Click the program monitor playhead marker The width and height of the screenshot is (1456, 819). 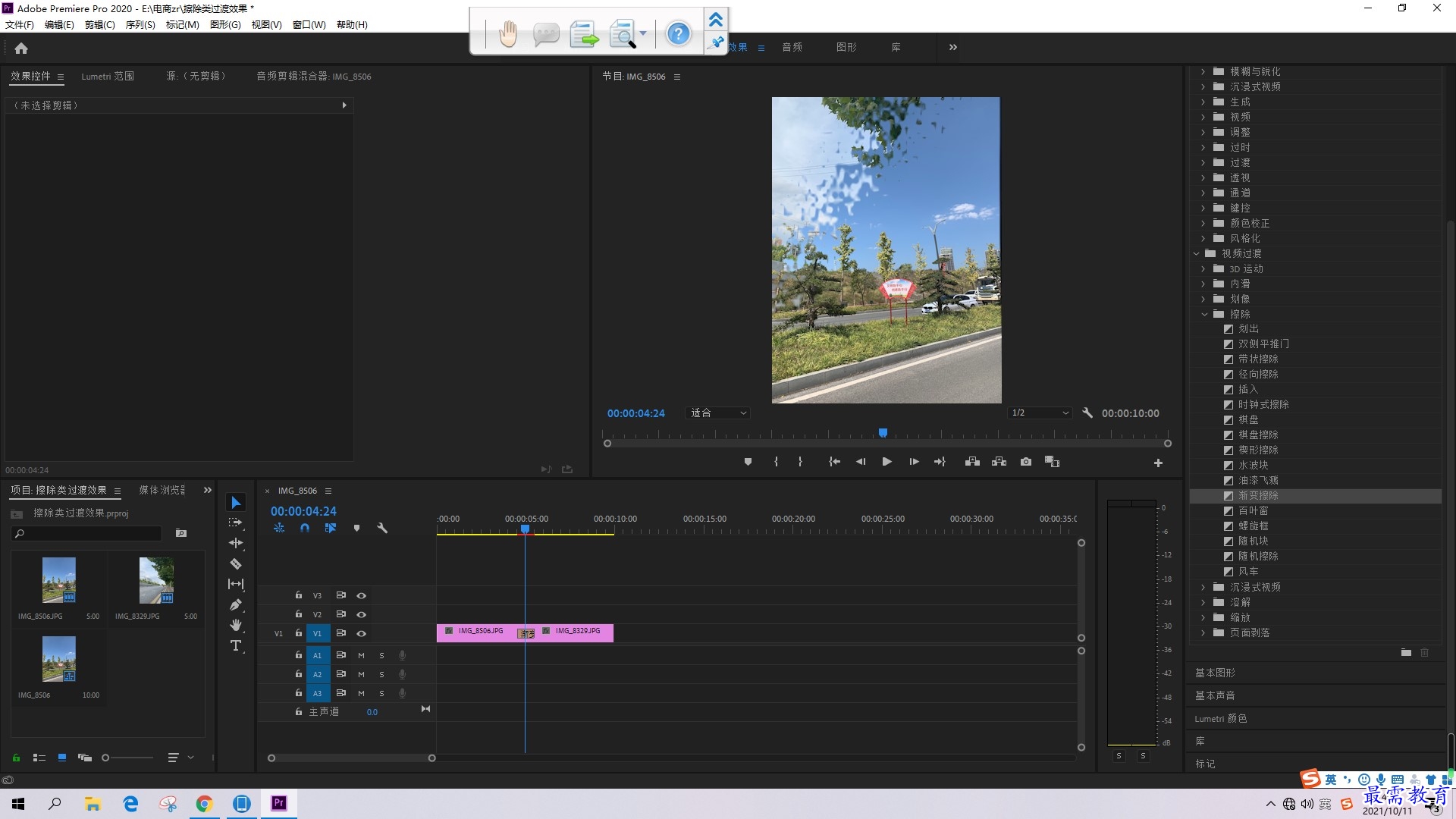pyautogui.click(x=883, y=433)
